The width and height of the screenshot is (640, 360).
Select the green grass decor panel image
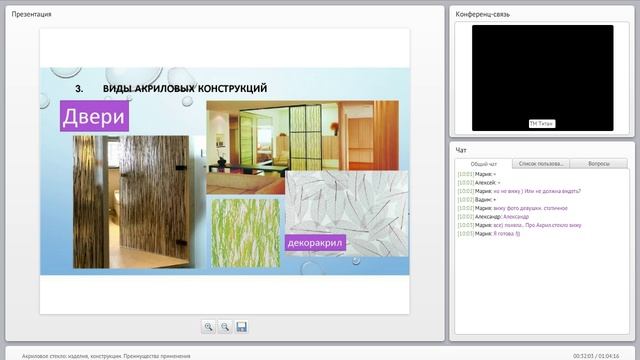246,233
